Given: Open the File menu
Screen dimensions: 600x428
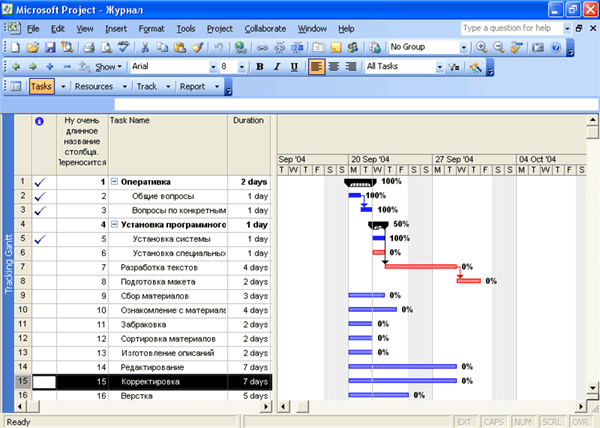Looking at the screenshot, I should tap(33, 29).
